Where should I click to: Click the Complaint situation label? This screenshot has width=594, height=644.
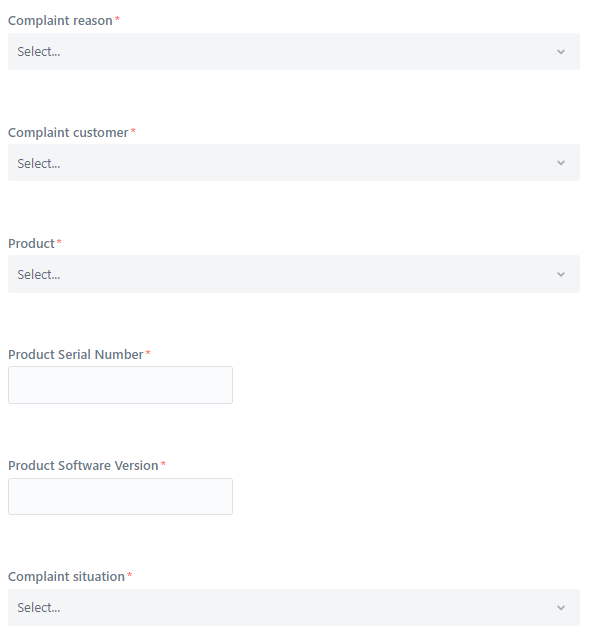[x=66, y=577]
